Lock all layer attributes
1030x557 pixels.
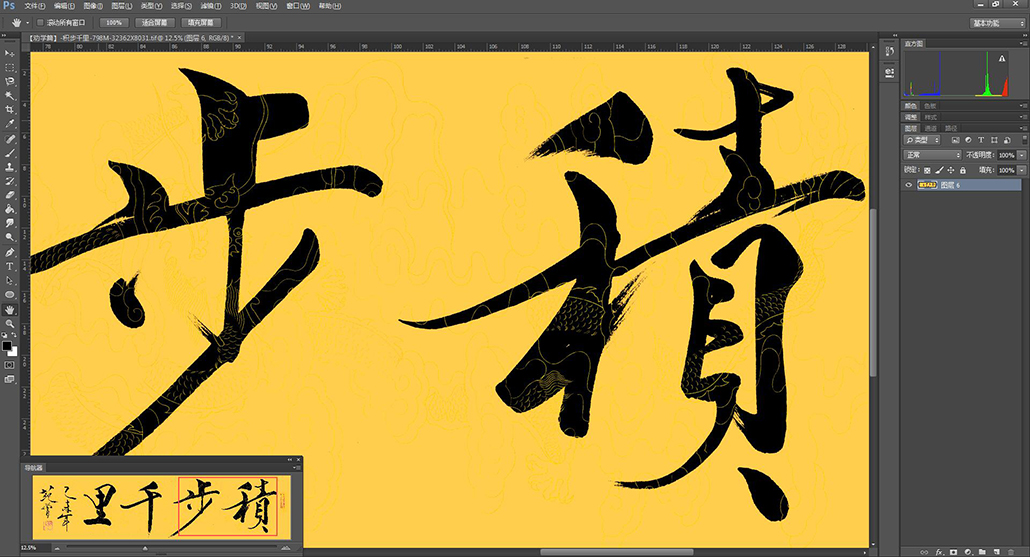(962, 170)
